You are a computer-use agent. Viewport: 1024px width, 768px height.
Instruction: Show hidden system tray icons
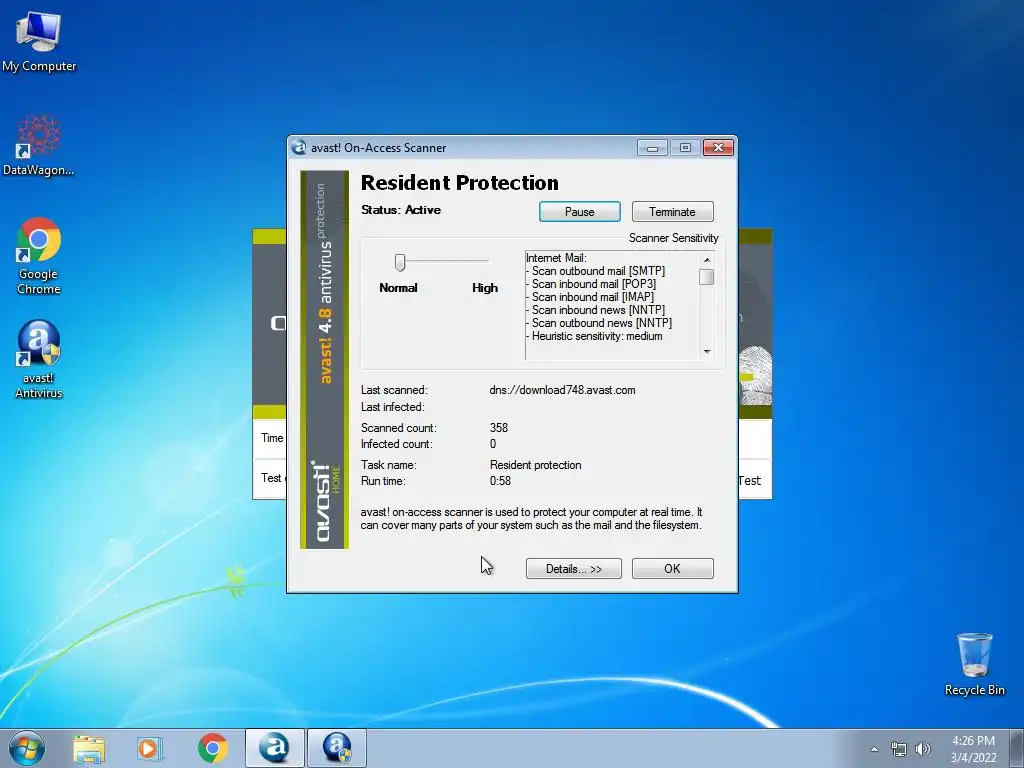click(874, 749)
